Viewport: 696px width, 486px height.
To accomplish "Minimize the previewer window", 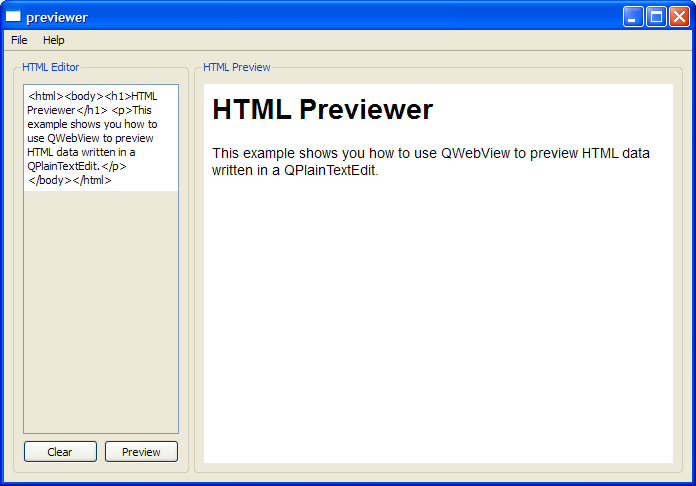I will click(x=633, y=17).
